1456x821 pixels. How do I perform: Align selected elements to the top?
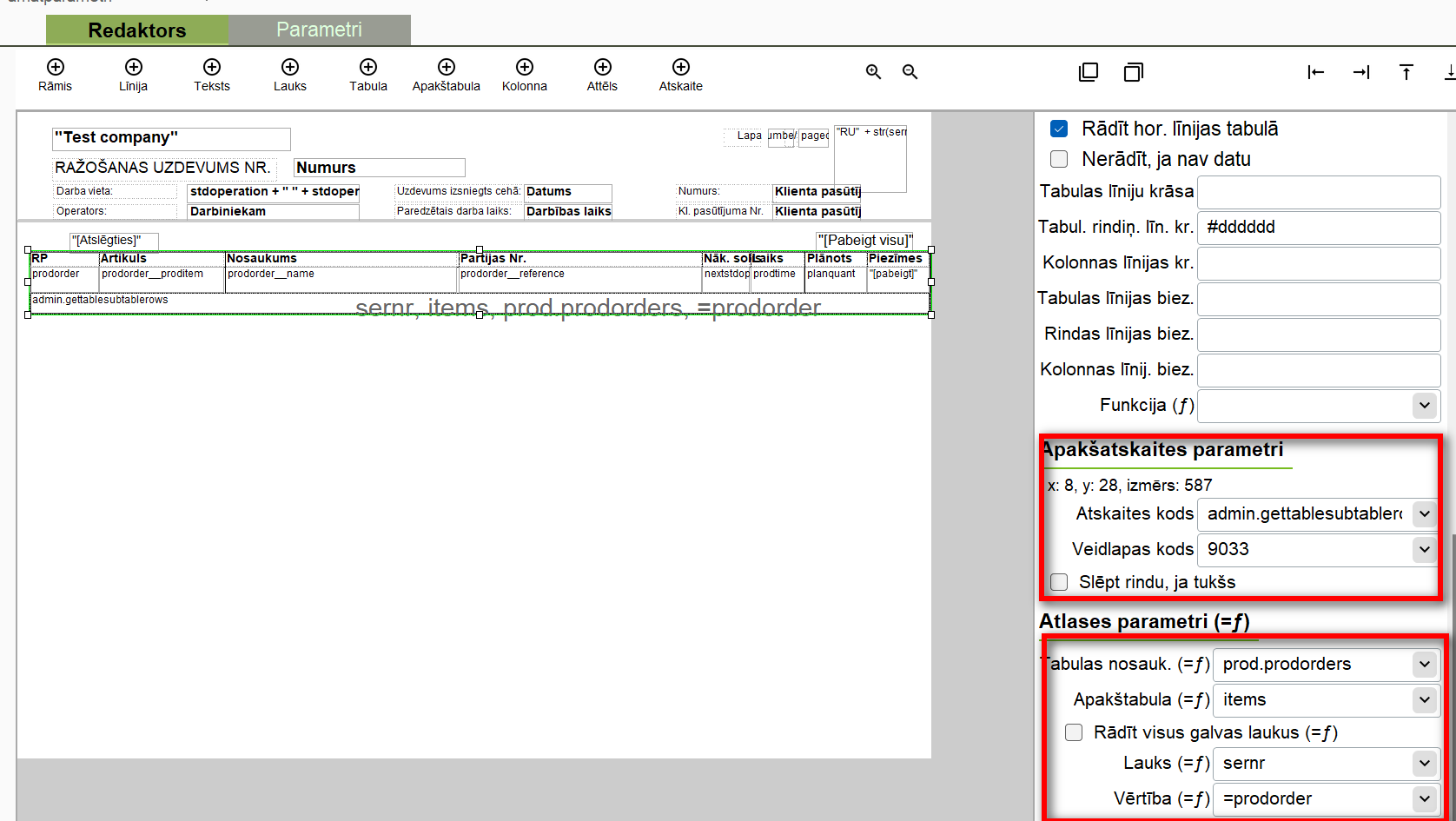(x=1406, y=72)
